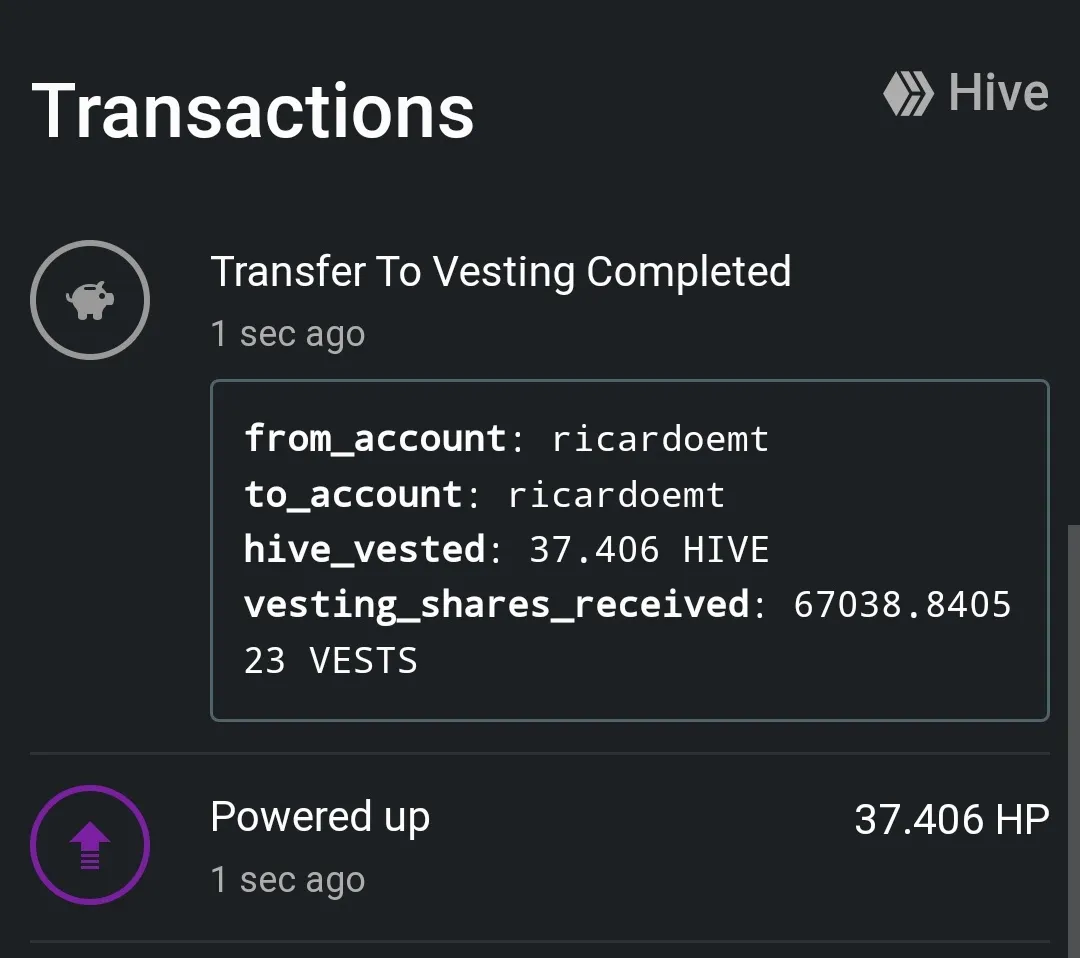
Task: Select the vesting_shares_received VESTS value
Action: pyautogui.click(x=627, y=632)
